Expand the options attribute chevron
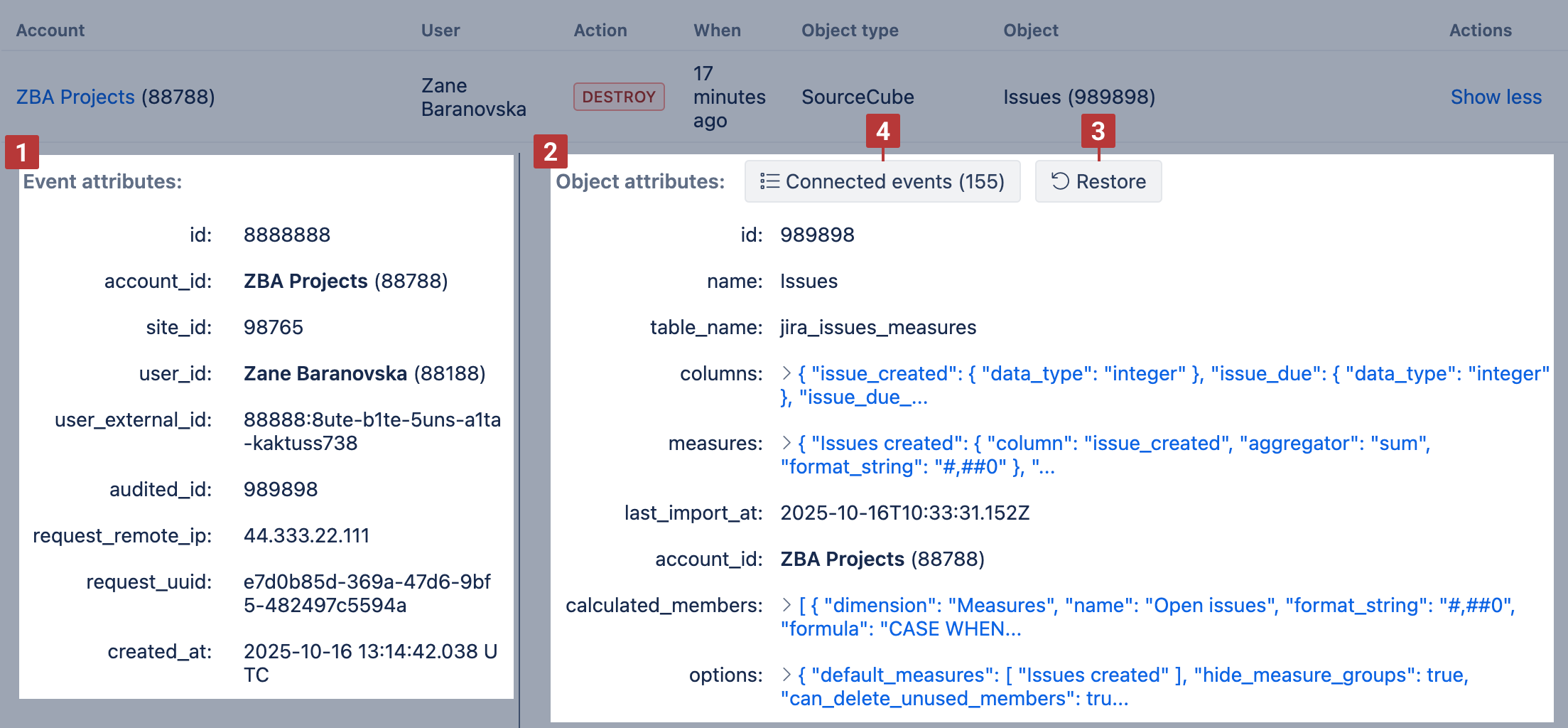 (786, 675)
